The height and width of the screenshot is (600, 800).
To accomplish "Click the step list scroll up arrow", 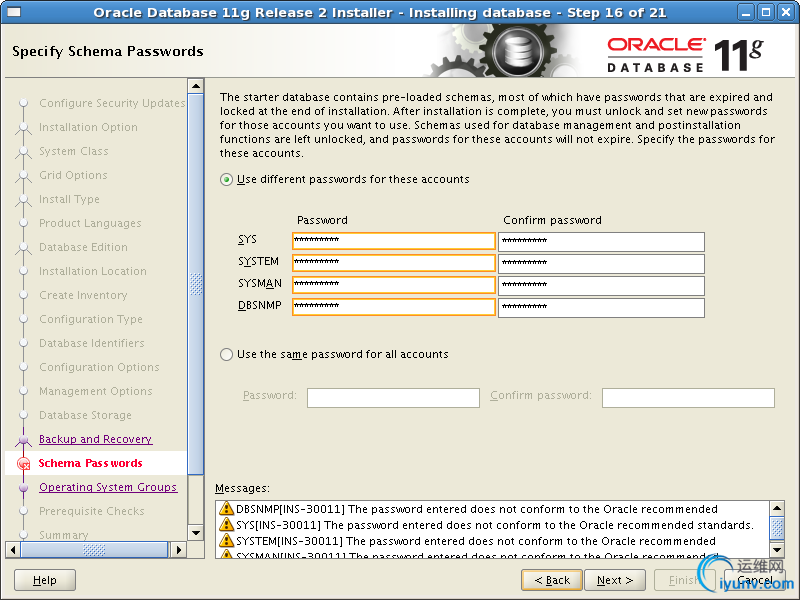I will tap(196, 86).
